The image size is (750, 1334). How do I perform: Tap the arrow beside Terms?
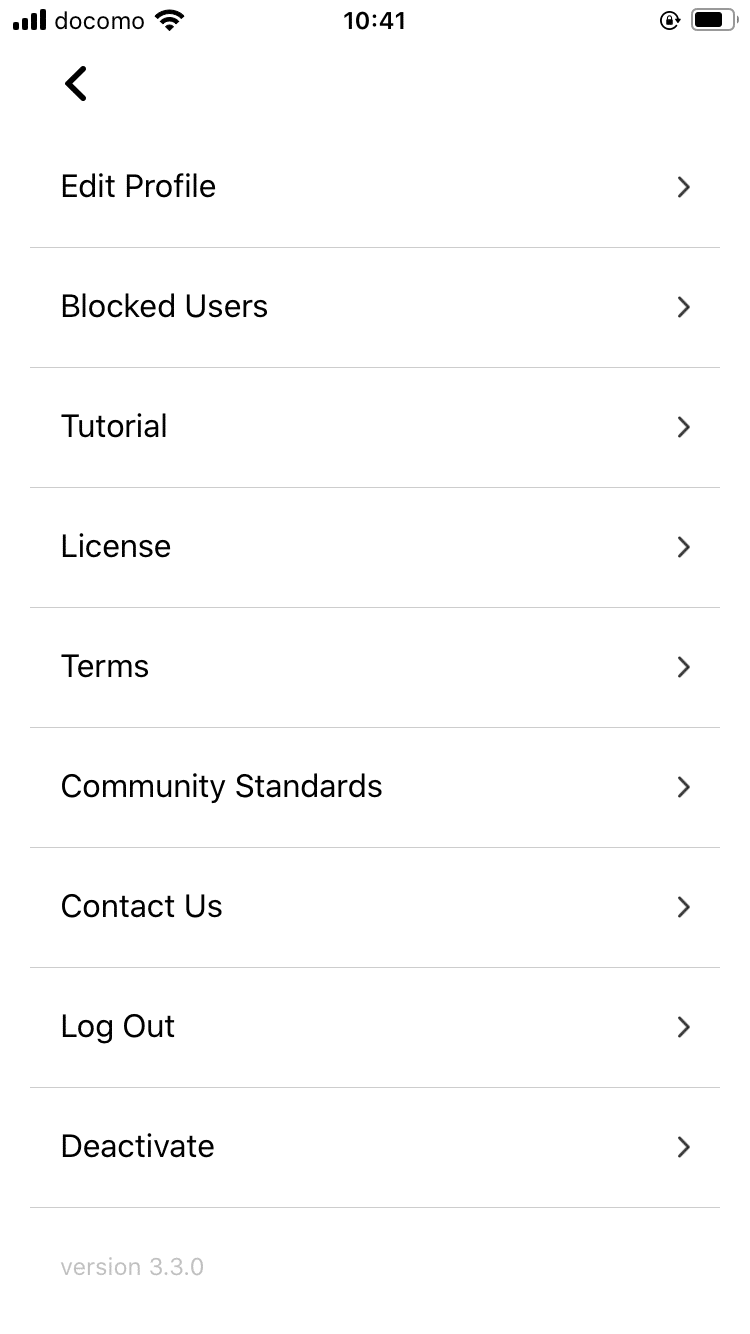(684, 667)
